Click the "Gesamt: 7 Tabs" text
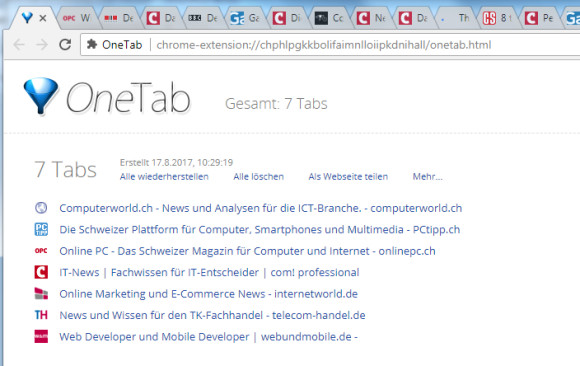 (x=276, y=104)
